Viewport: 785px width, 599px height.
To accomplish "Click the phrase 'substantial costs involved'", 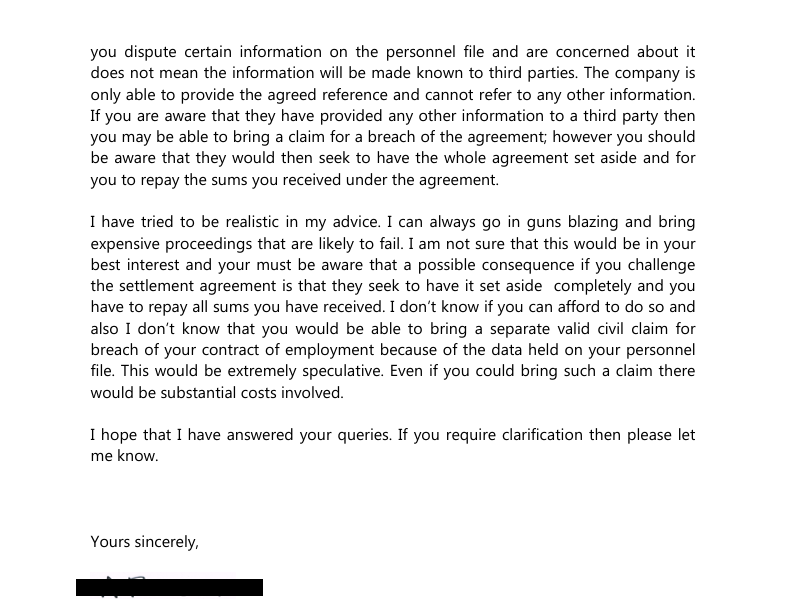I will [250, 393].
